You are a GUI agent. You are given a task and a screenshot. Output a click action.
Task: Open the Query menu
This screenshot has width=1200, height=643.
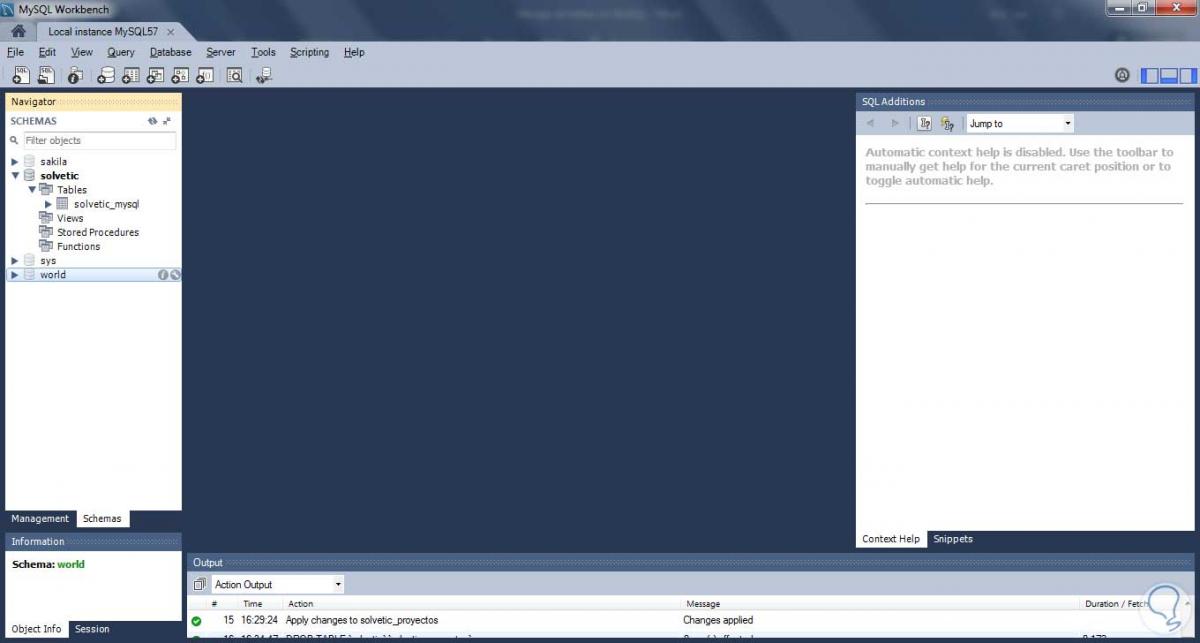point(121,52)
